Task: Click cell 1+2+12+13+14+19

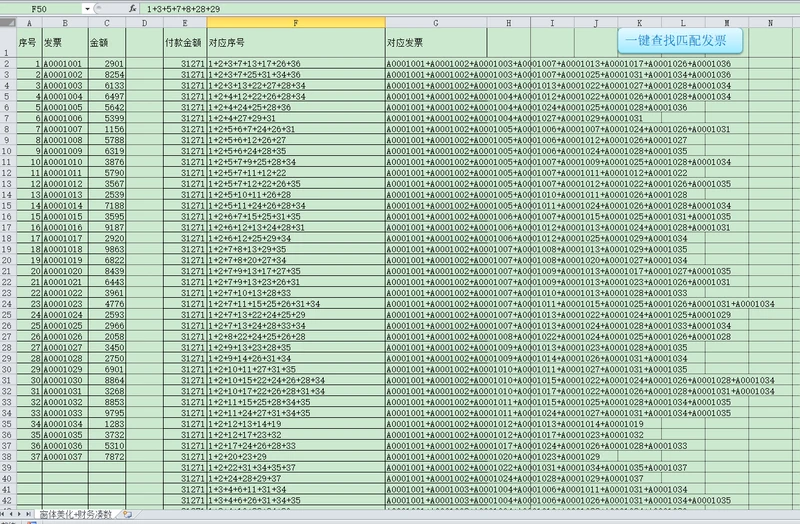Action: (x=296, y=424)
